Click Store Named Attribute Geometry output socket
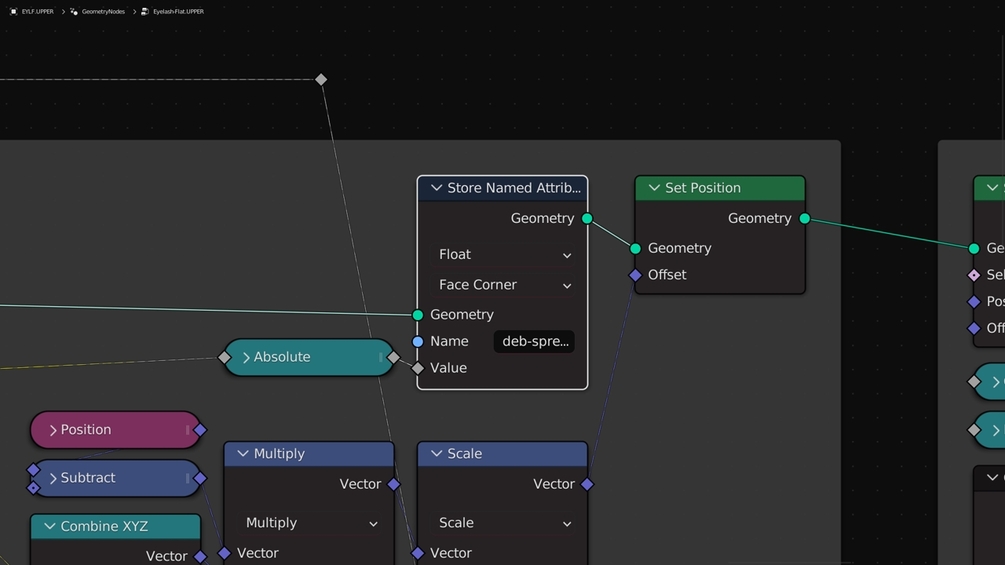This screenshot has width=1005, height=565. [x=587, y=218]
